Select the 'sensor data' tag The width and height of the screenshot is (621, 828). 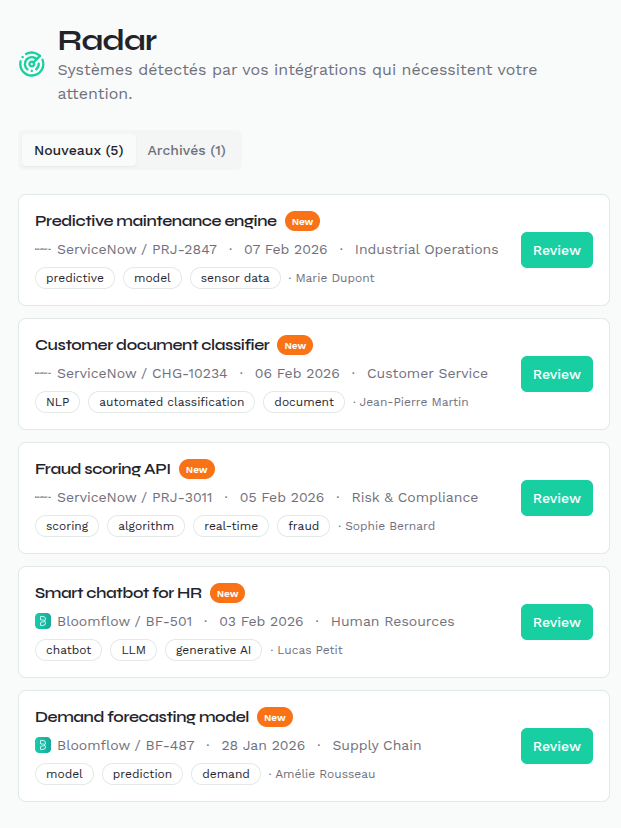coord(235,278)
